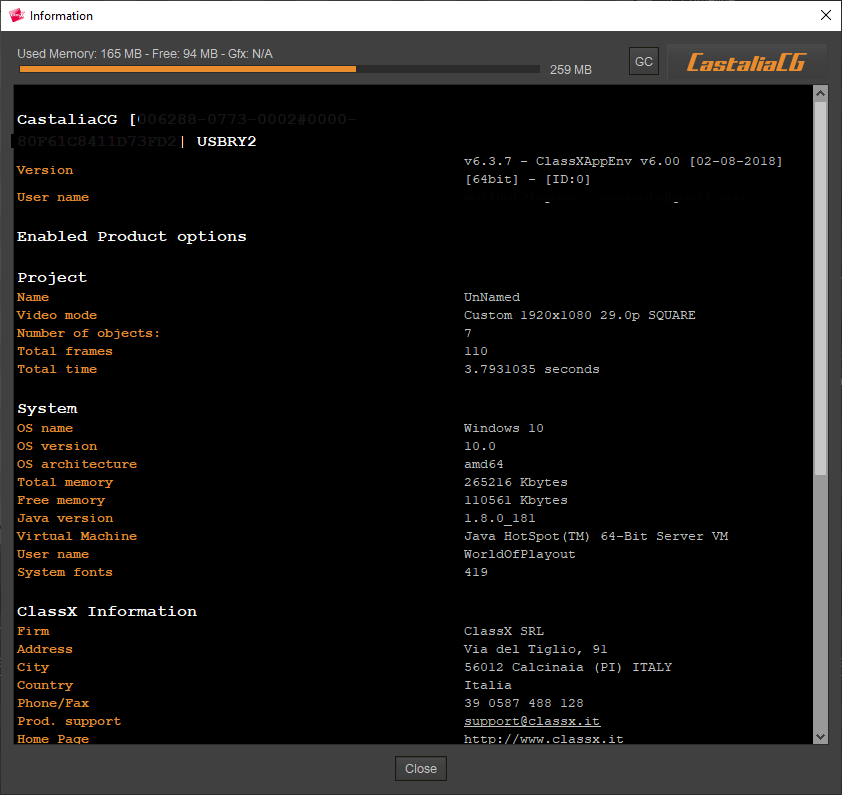The image size is (842, 795).
Task: Select the Version label
Action: 44,170
